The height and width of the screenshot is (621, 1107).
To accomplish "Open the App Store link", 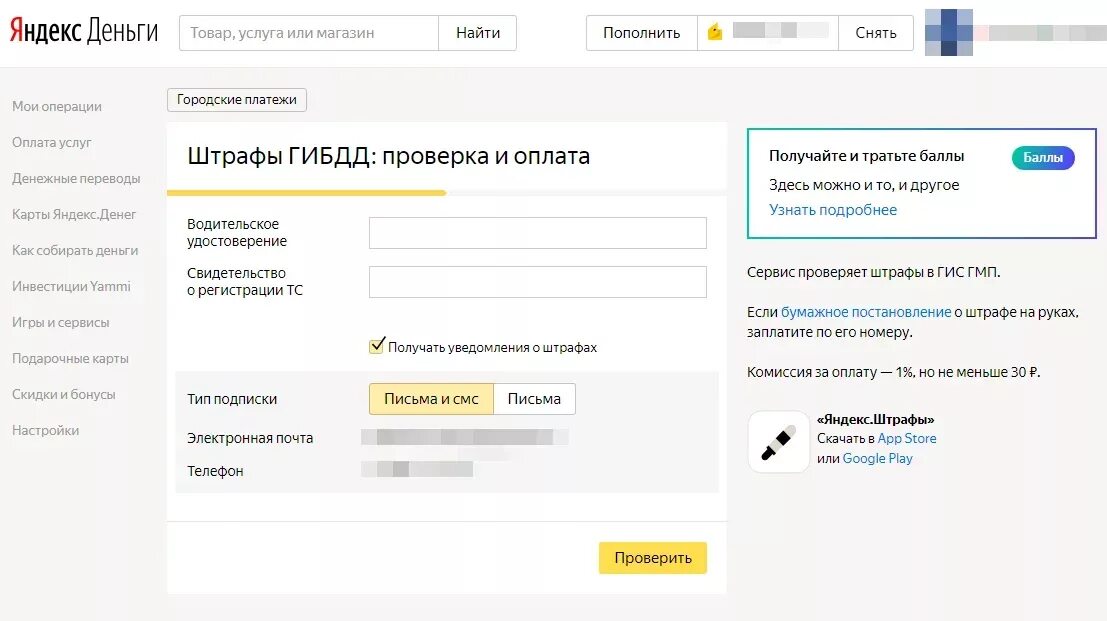I will pyautogui.click(x=906, y=438).
